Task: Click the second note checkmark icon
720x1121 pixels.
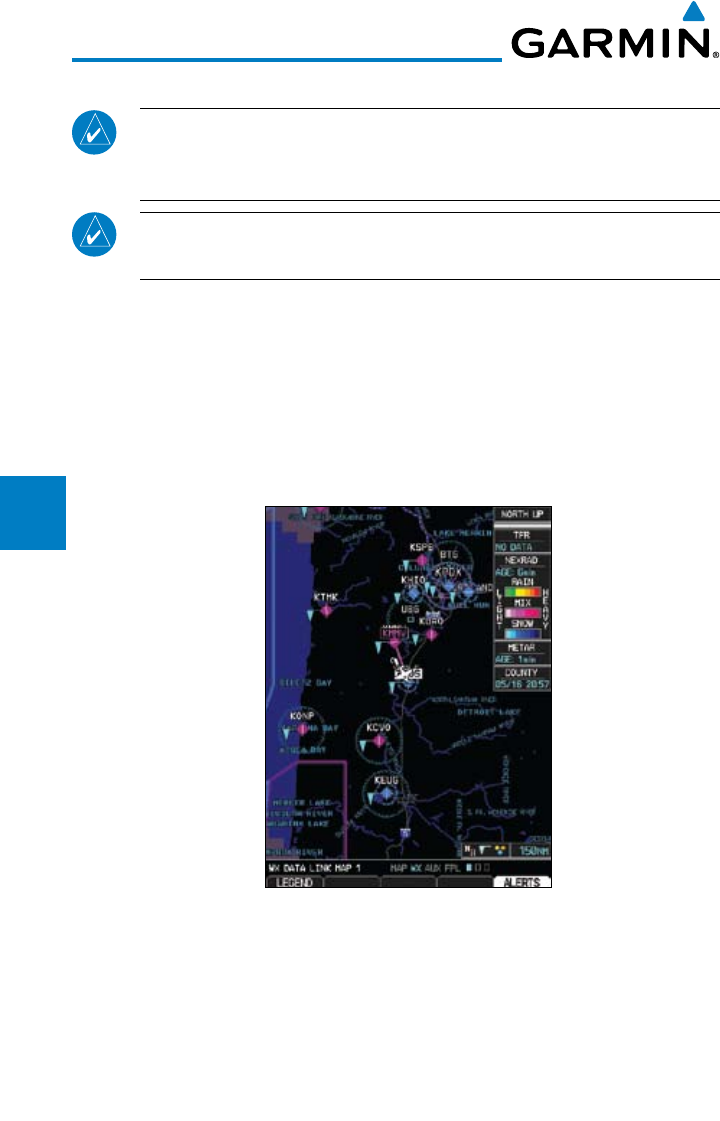Action: [94, 234]
